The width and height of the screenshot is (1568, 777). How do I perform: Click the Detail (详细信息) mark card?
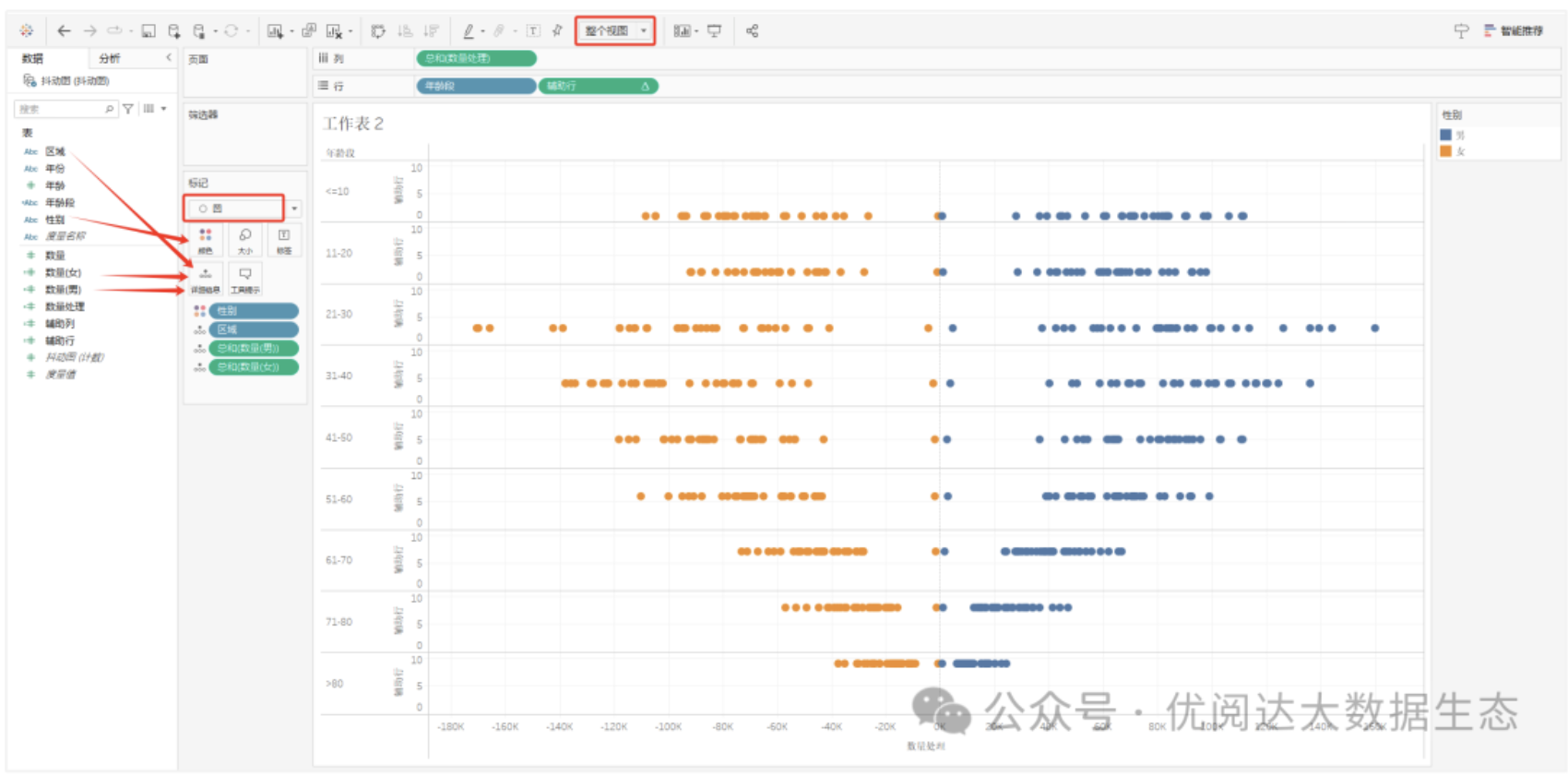(x=205, y=279)
